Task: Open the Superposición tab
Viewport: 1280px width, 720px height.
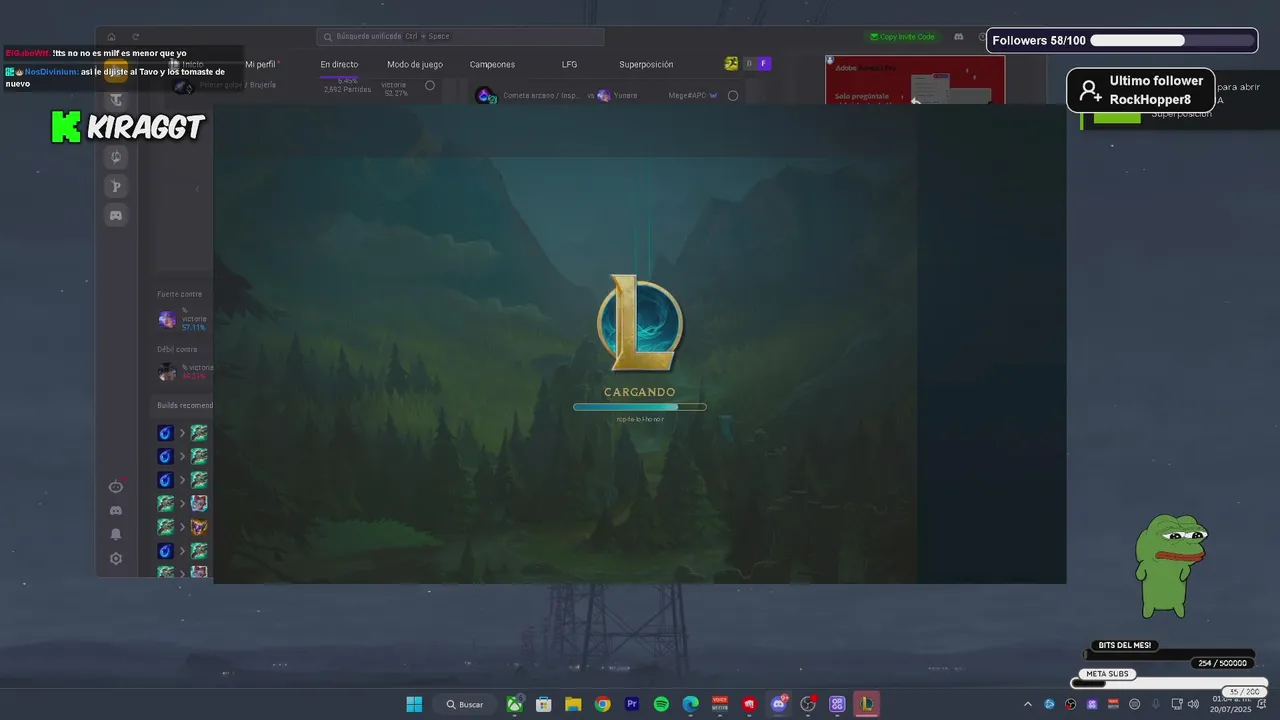Action: (646, 64)
